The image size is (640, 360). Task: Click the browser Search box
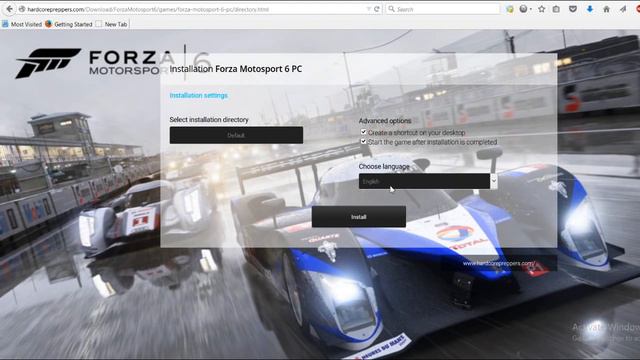pos(442,9)
